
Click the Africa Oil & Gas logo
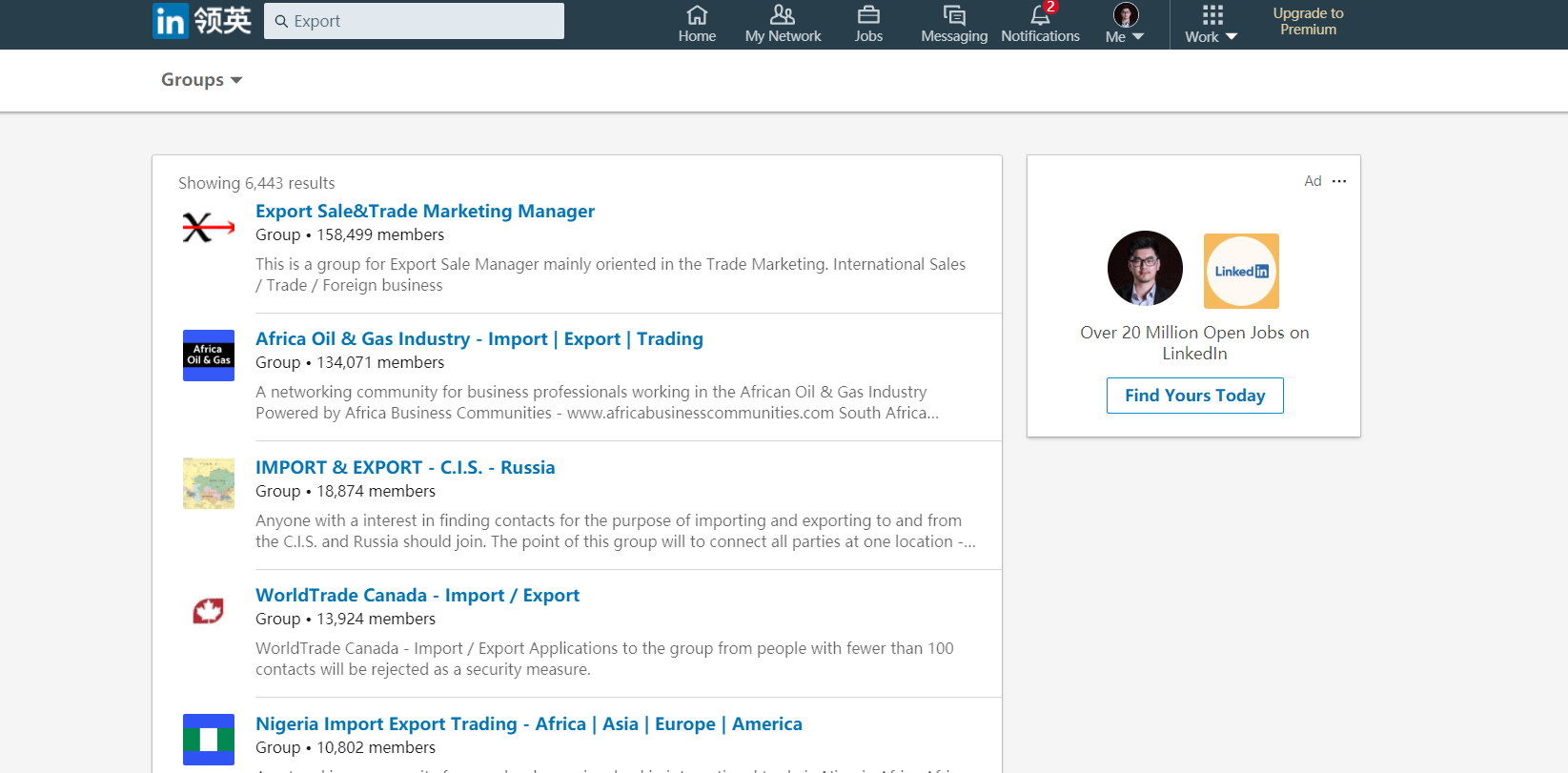tap(209, 356)
